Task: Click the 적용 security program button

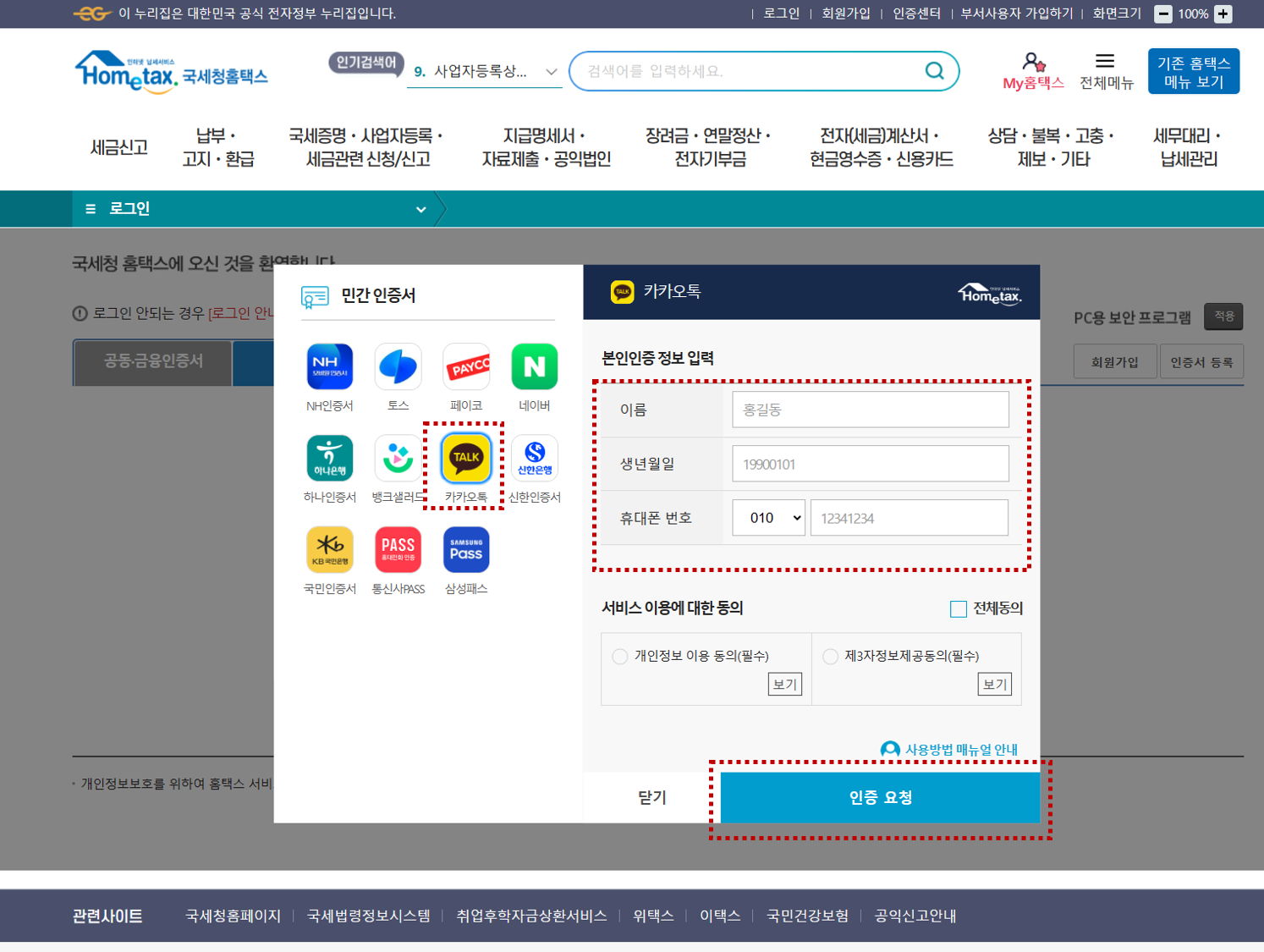Action: coord(1223,316)
